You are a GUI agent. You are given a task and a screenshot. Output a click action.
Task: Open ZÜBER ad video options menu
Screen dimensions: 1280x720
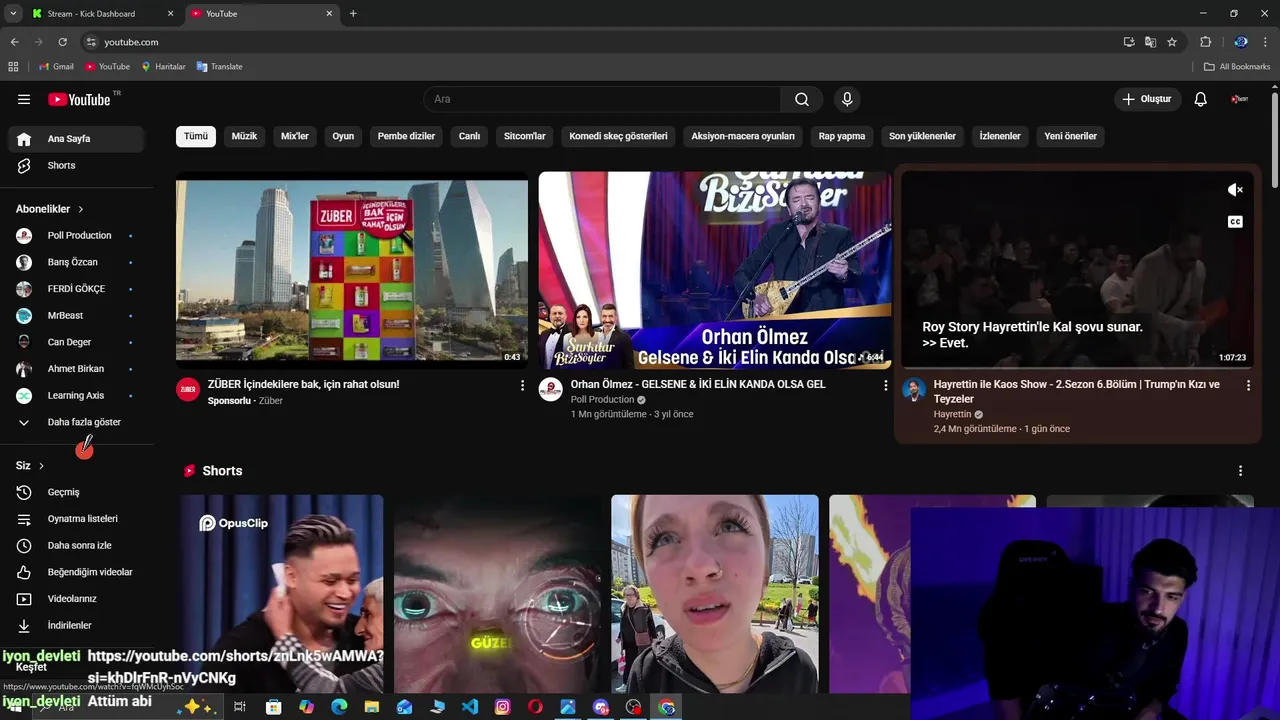(522, 385)
